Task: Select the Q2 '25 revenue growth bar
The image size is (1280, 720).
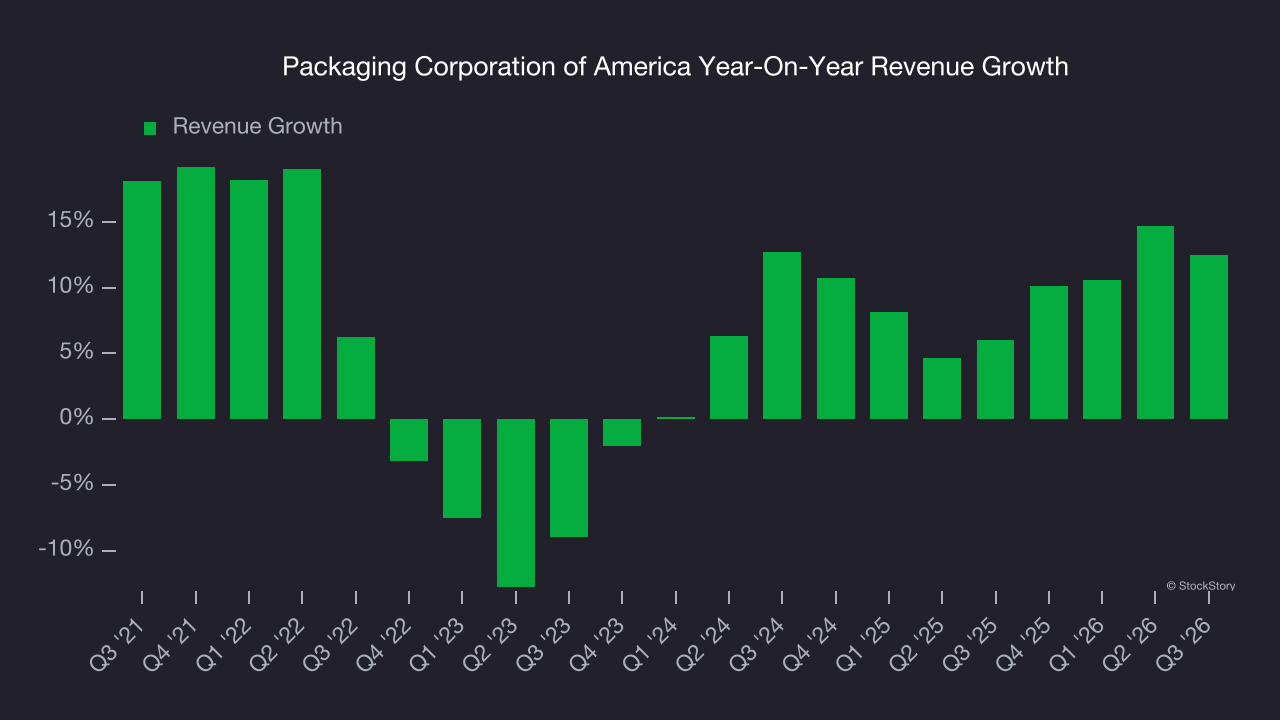Action: 942,388
